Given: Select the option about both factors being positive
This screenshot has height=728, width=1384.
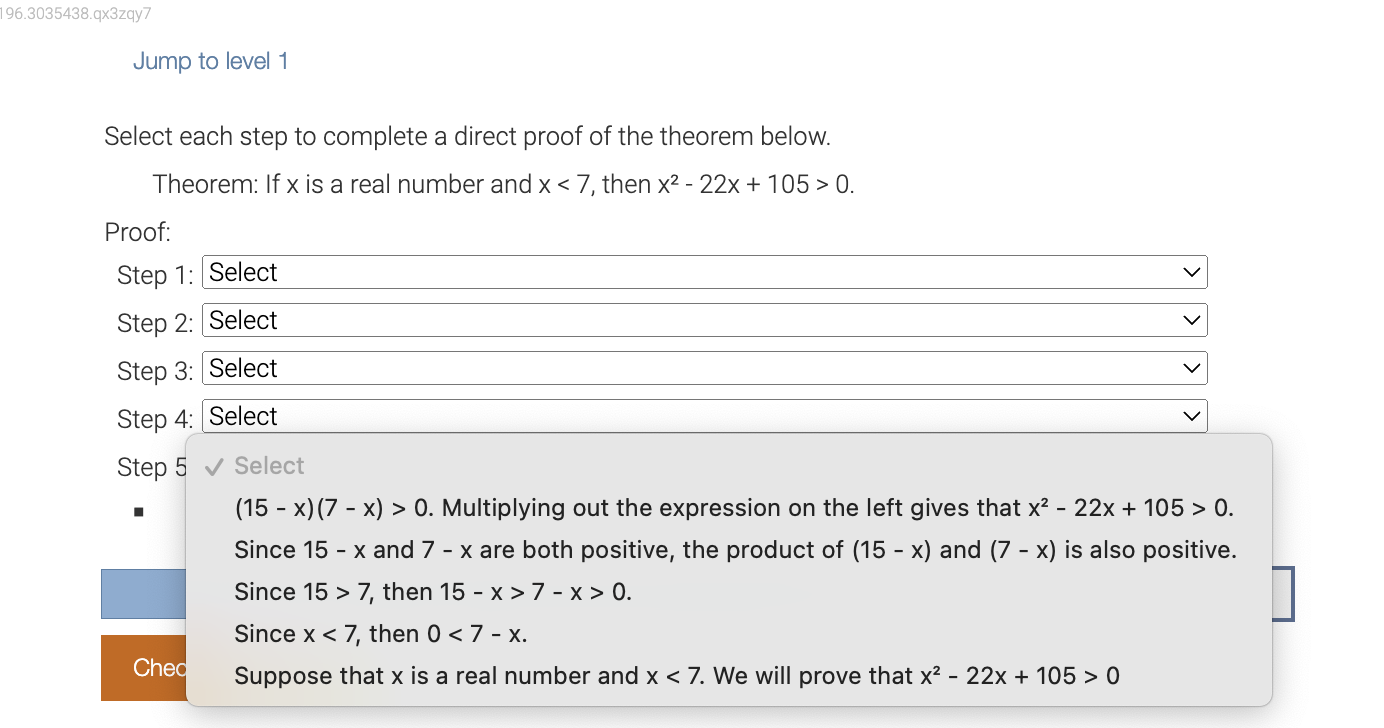Looking at the screenshot, I should tap(735, 549).
